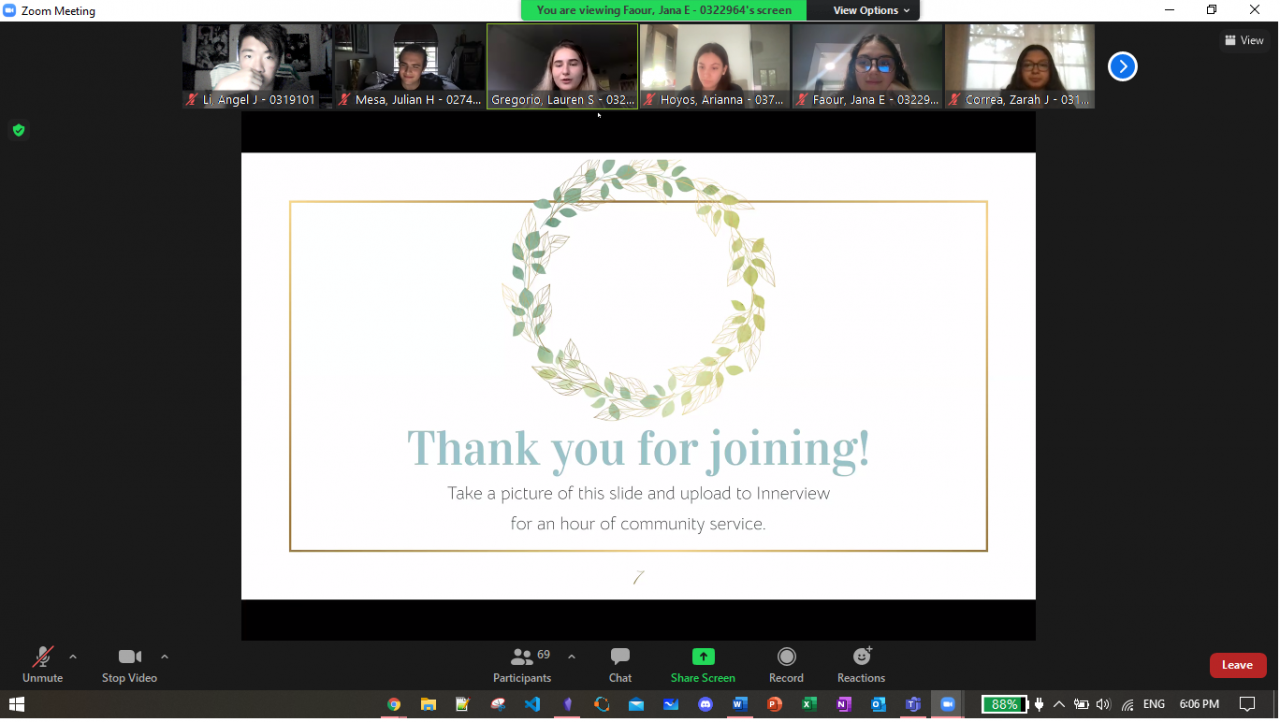Screen dimensions: 1280x722
Task: Change layout with the View button
Action: point(1244,40)
